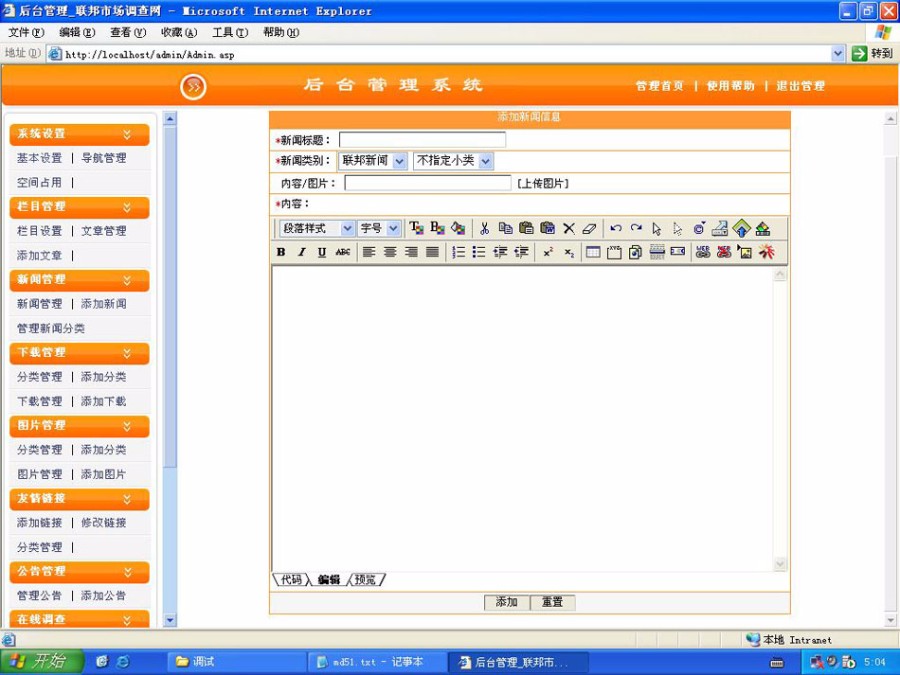Open the 管理首页 header link

click(660, 86)
